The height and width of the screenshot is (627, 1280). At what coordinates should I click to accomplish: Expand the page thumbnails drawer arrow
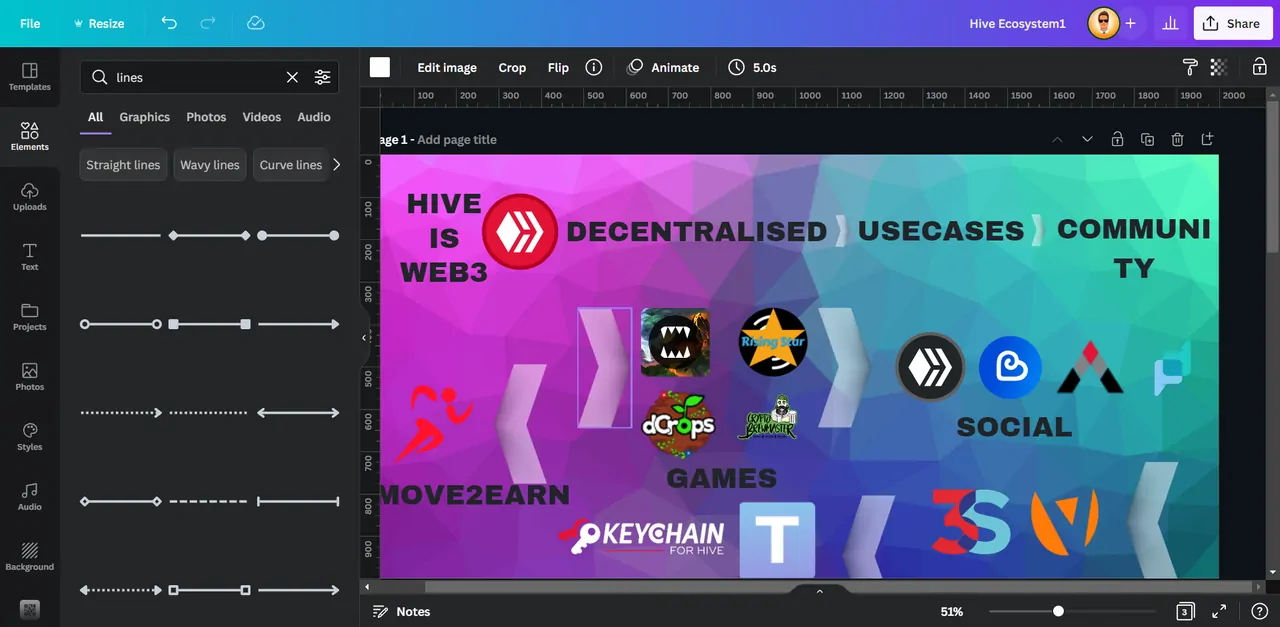click(820, 591)
